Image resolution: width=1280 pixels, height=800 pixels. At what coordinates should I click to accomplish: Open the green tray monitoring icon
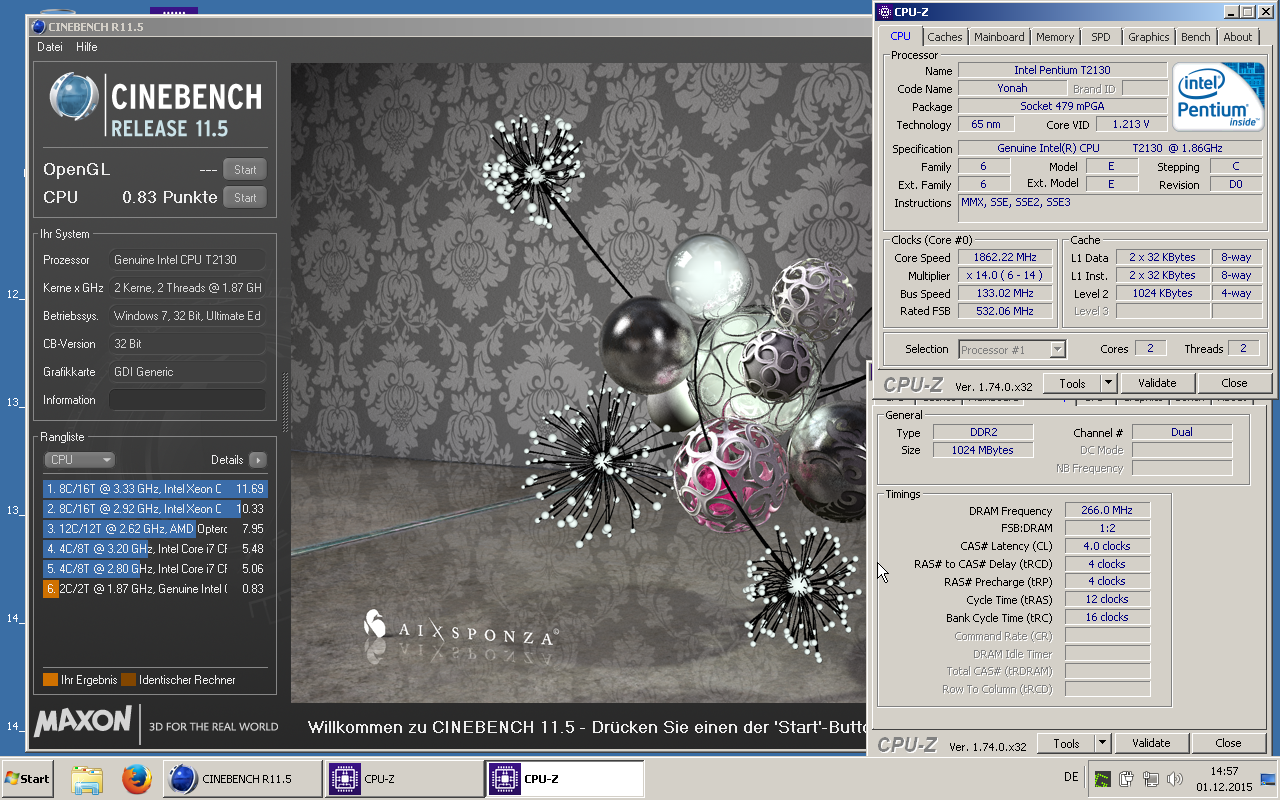1101,779
